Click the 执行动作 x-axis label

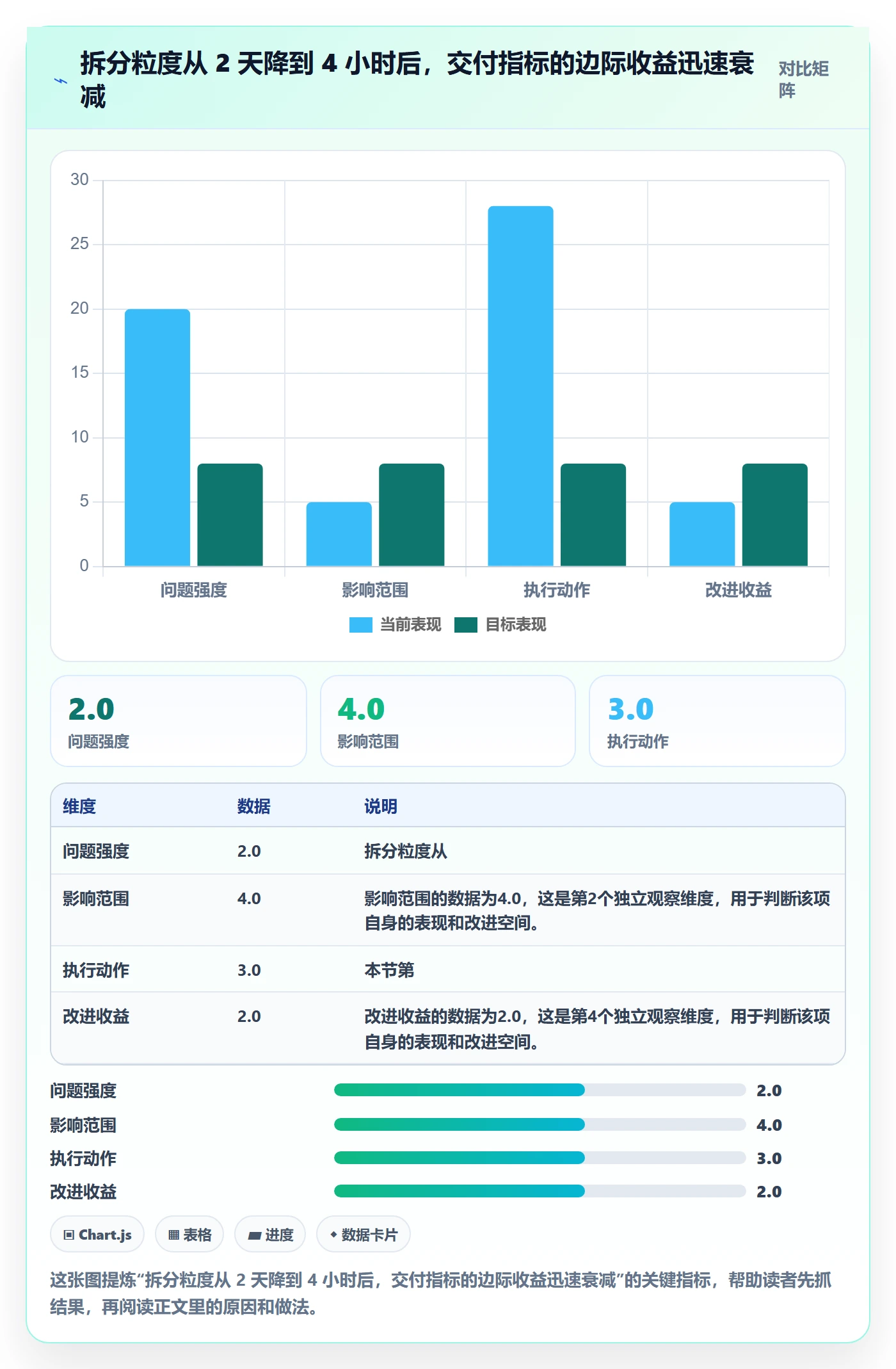(x=557, y=590)
